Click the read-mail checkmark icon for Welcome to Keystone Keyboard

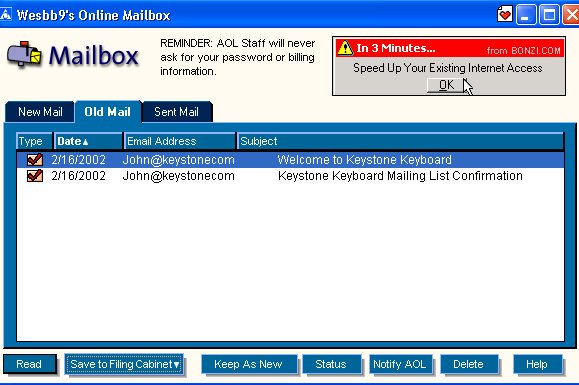click(35, 160)
